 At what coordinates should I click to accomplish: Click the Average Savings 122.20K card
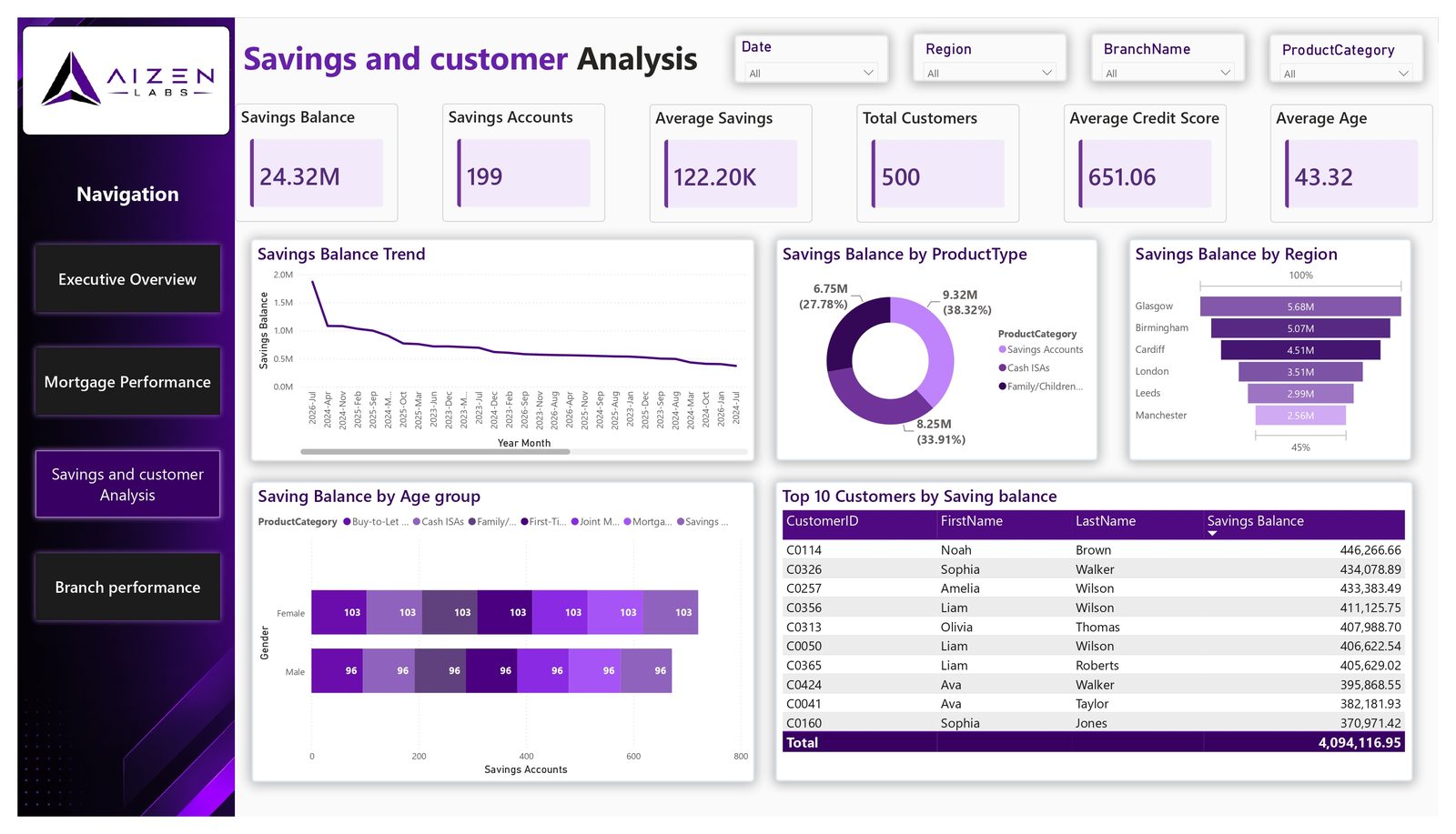point(731,163)
